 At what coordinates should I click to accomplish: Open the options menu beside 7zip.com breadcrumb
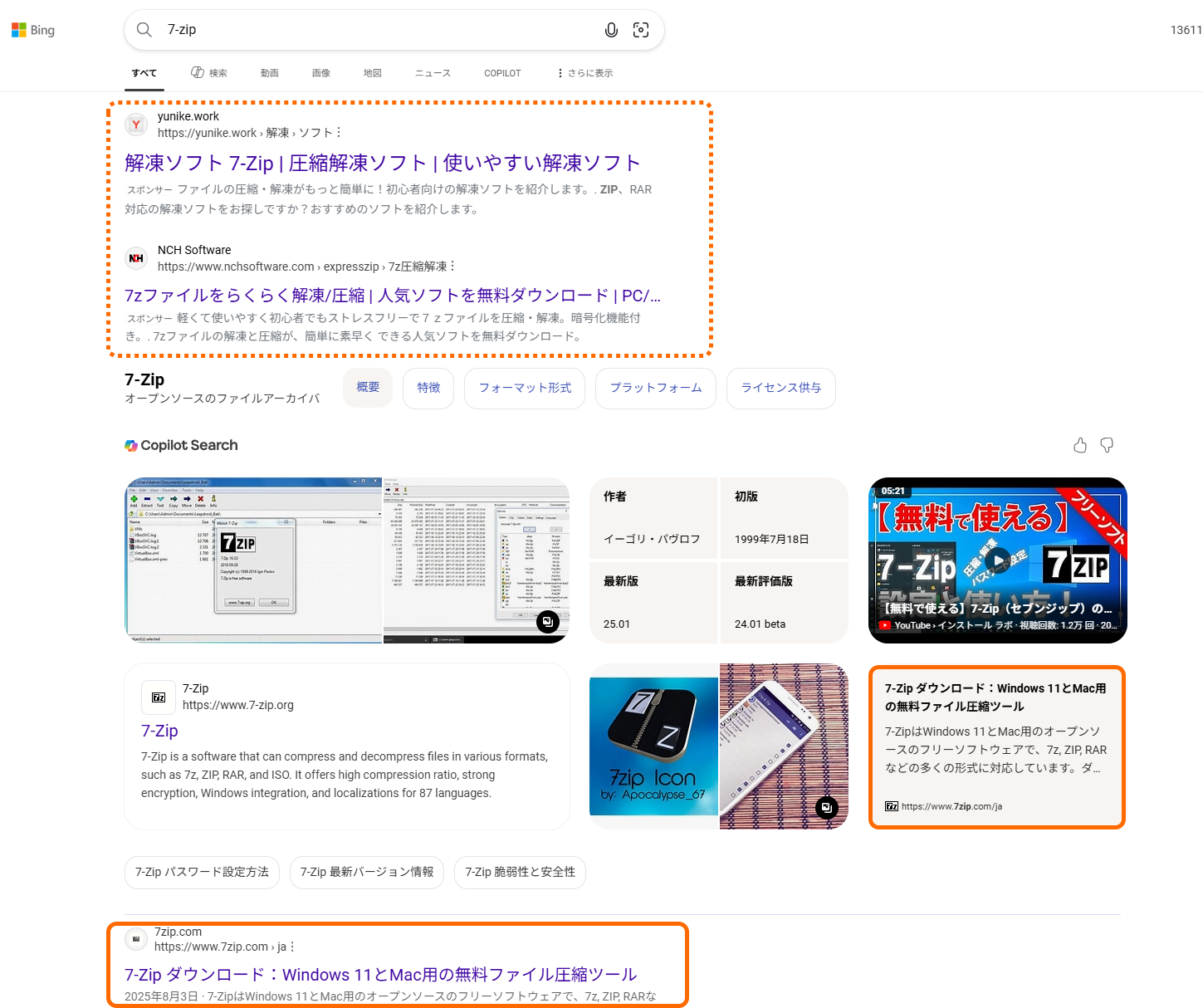click(x=292, y=947)
